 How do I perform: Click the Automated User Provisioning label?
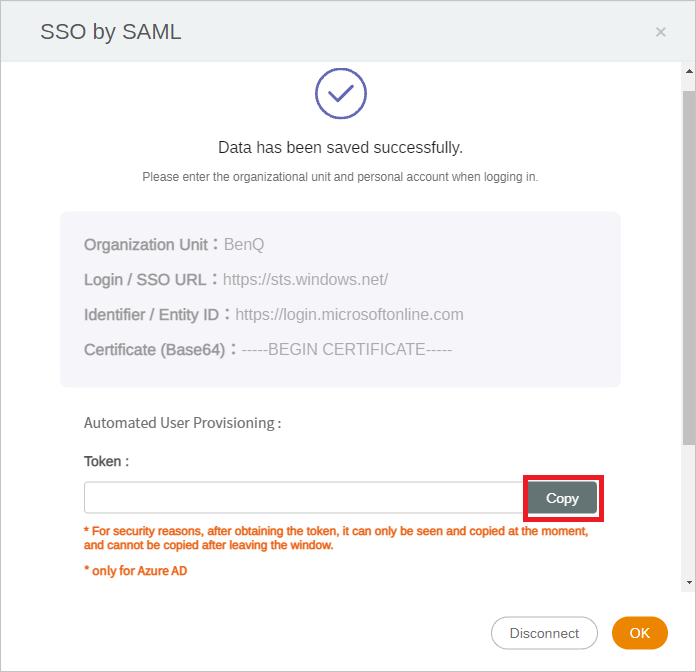pos(182,423)
